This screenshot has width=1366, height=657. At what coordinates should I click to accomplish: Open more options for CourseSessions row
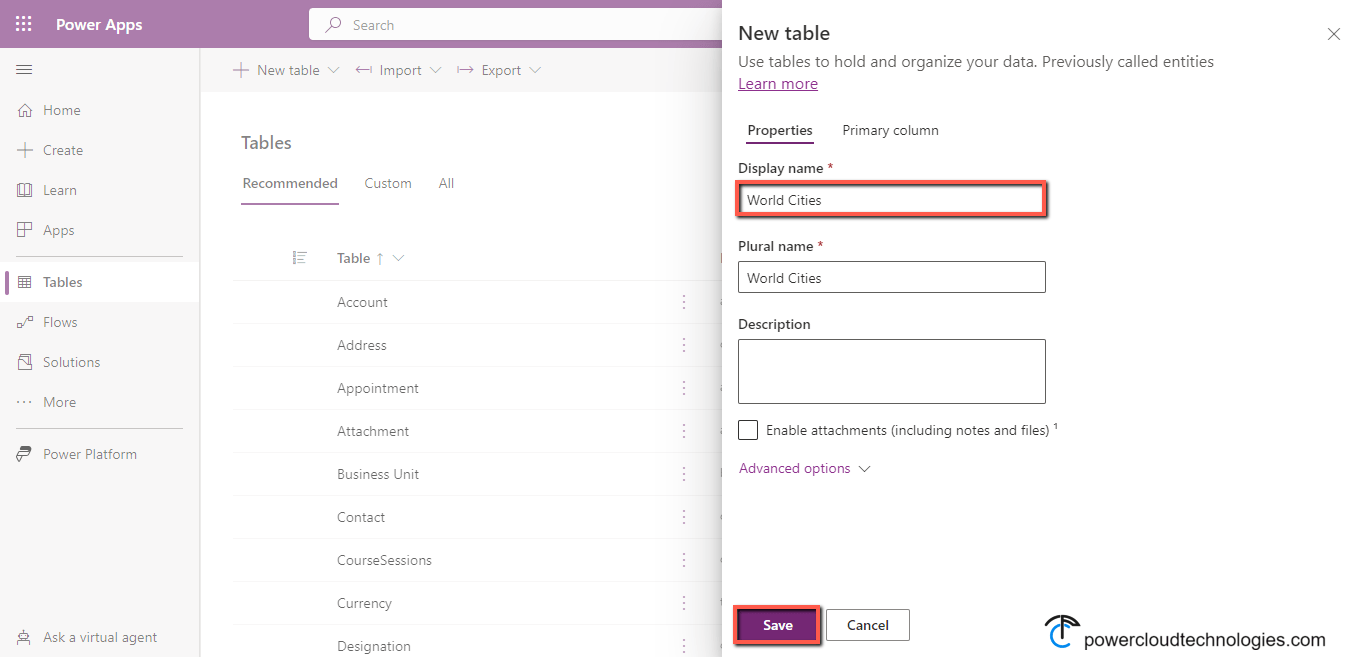point(684,560)
